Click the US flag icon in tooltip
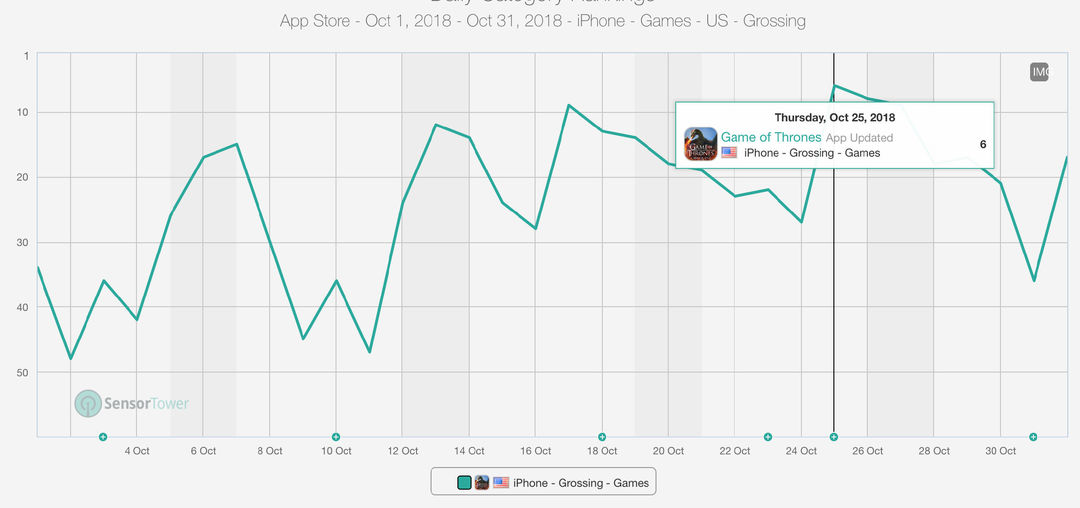 (729, 153)
